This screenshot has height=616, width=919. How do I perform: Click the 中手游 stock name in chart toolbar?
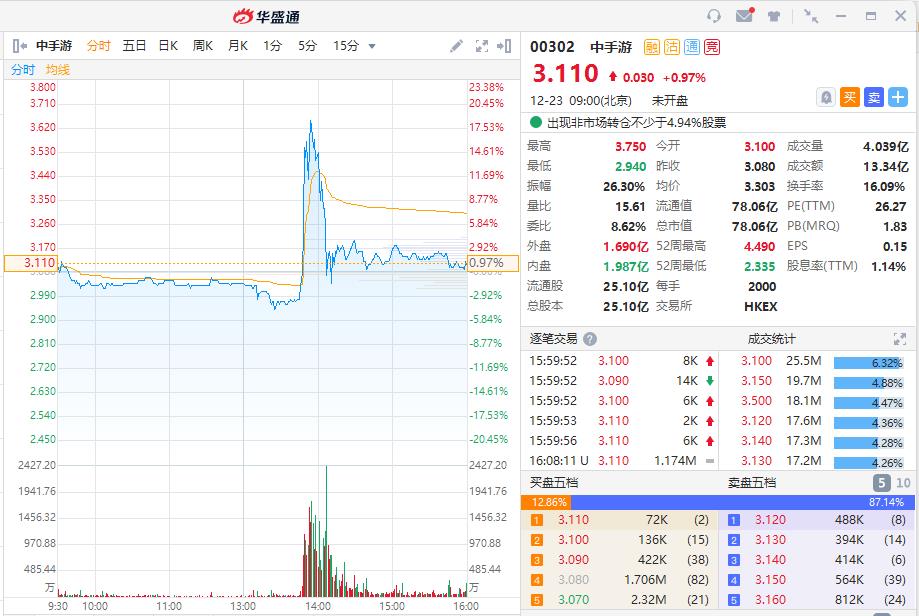pos(54,46)
